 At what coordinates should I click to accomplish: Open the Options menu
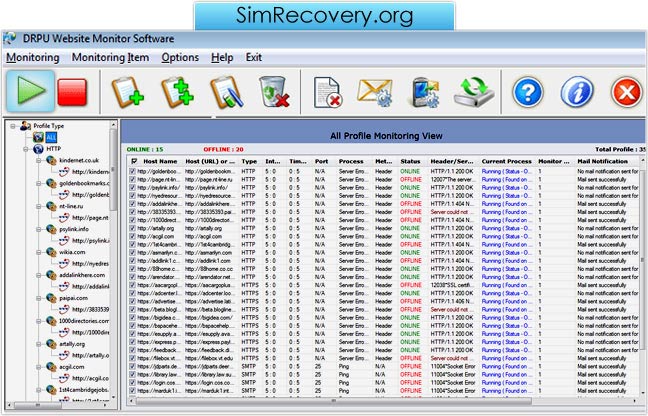click(x=180, y=57)
